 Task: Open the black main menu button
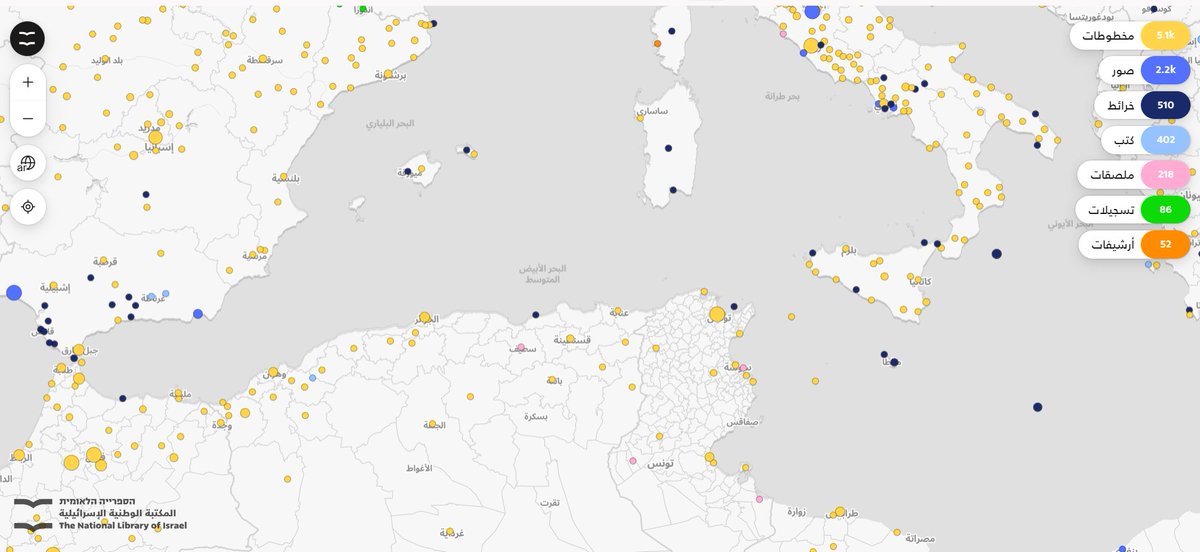(28, 38)
